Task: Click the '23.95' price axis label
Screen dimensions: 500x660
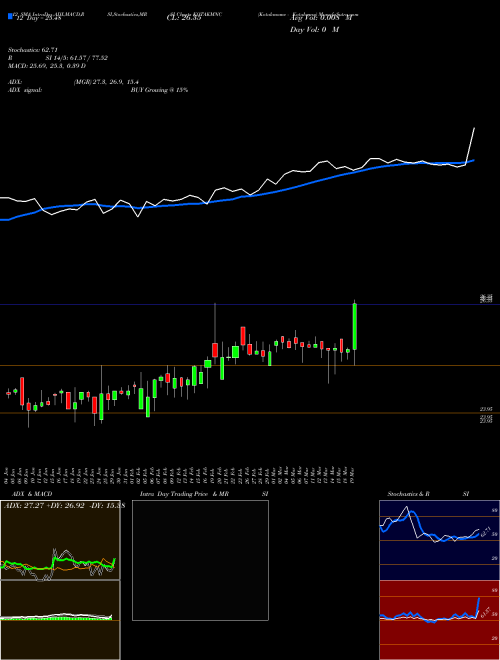Action: tap(486, 409)
